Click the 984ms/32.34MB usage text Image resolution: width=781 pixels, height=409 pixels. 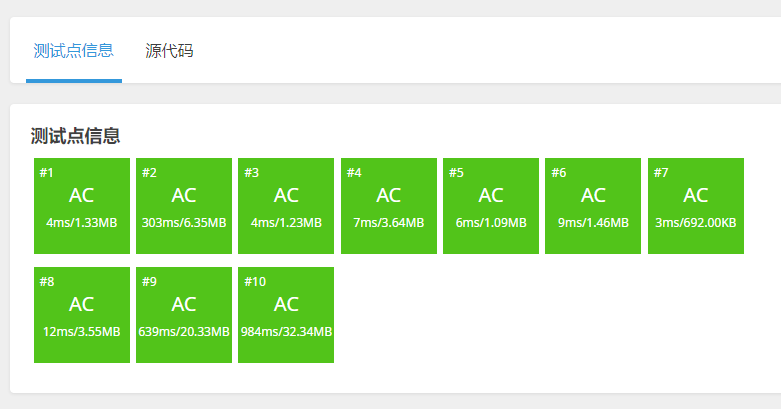point(286,331)
